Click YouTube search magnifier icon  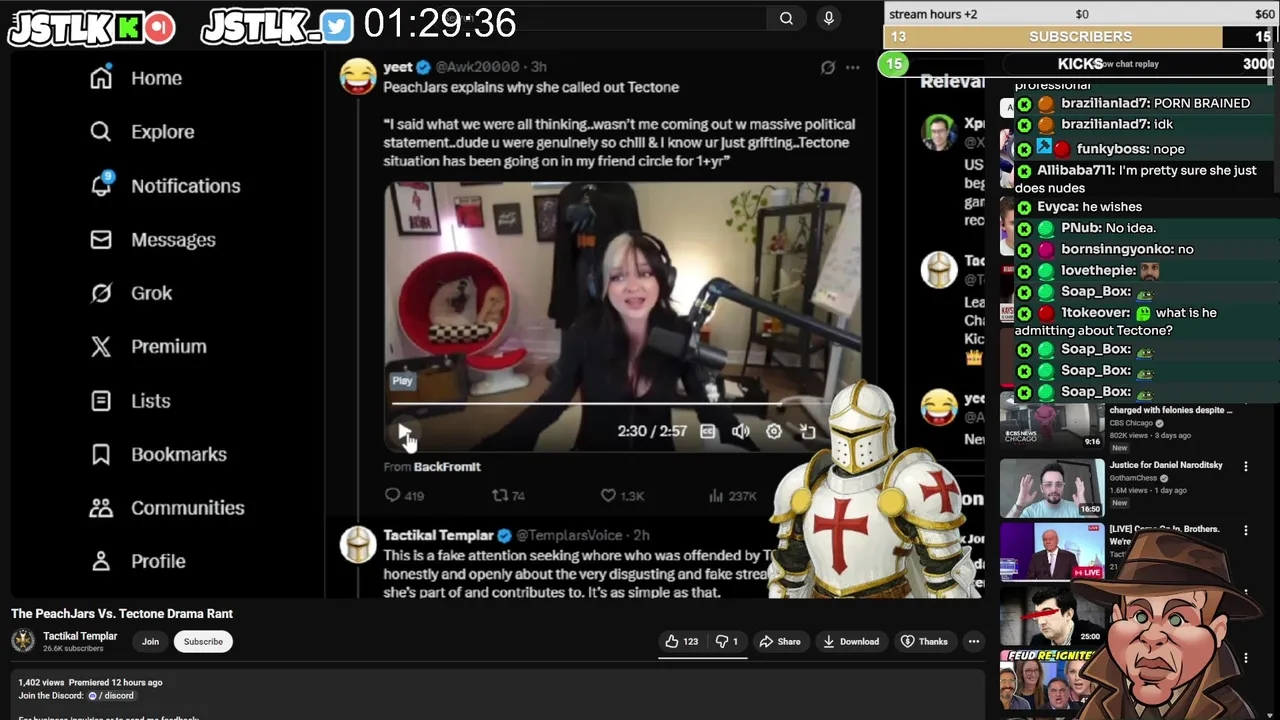(x=786, y=18)
